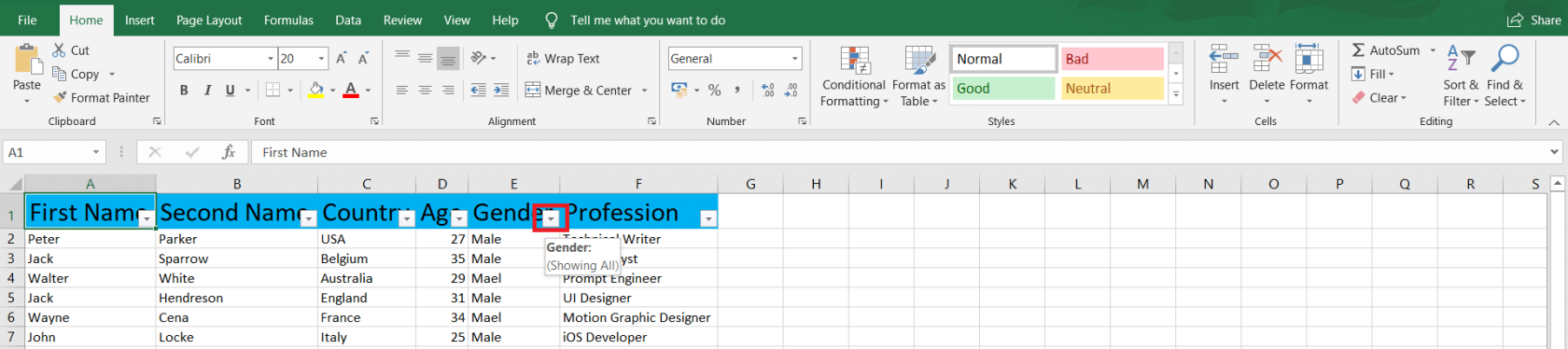Screen dimensions: 1568x349
Task: Switch to the Data tab
Action: 348,20
